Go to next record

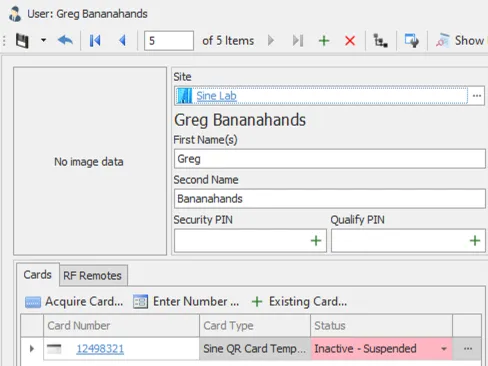pyautogui.click(x=271, y=41)
